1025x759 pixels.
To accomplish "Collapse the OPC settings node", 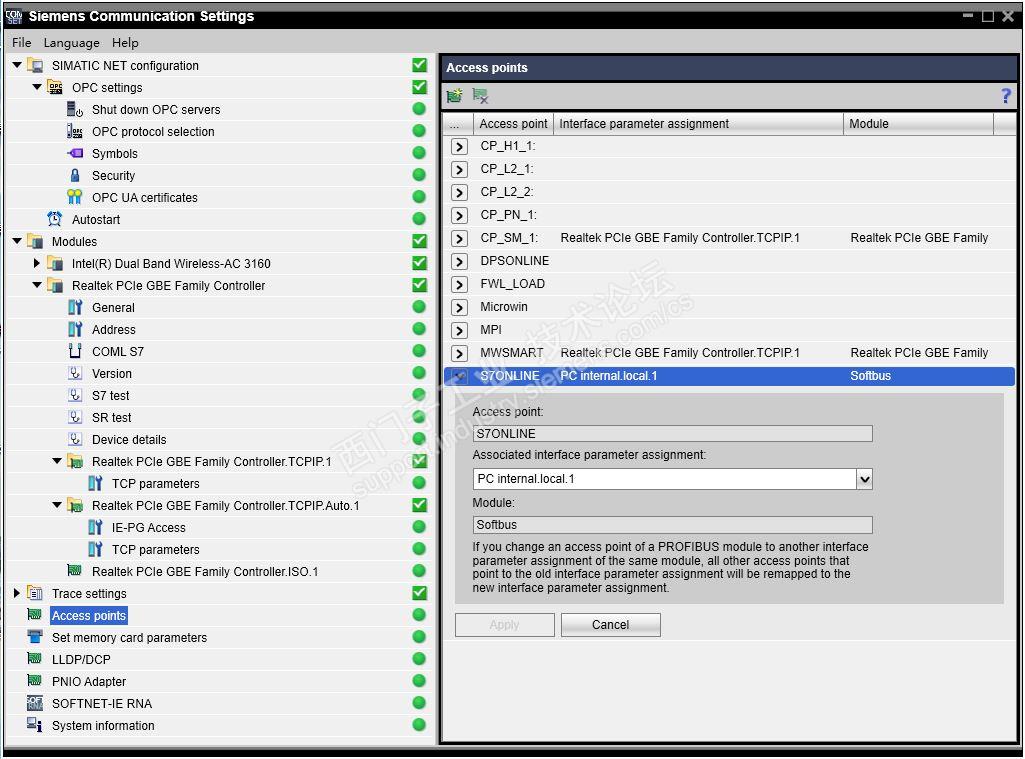I will click(x=37, y=87).
